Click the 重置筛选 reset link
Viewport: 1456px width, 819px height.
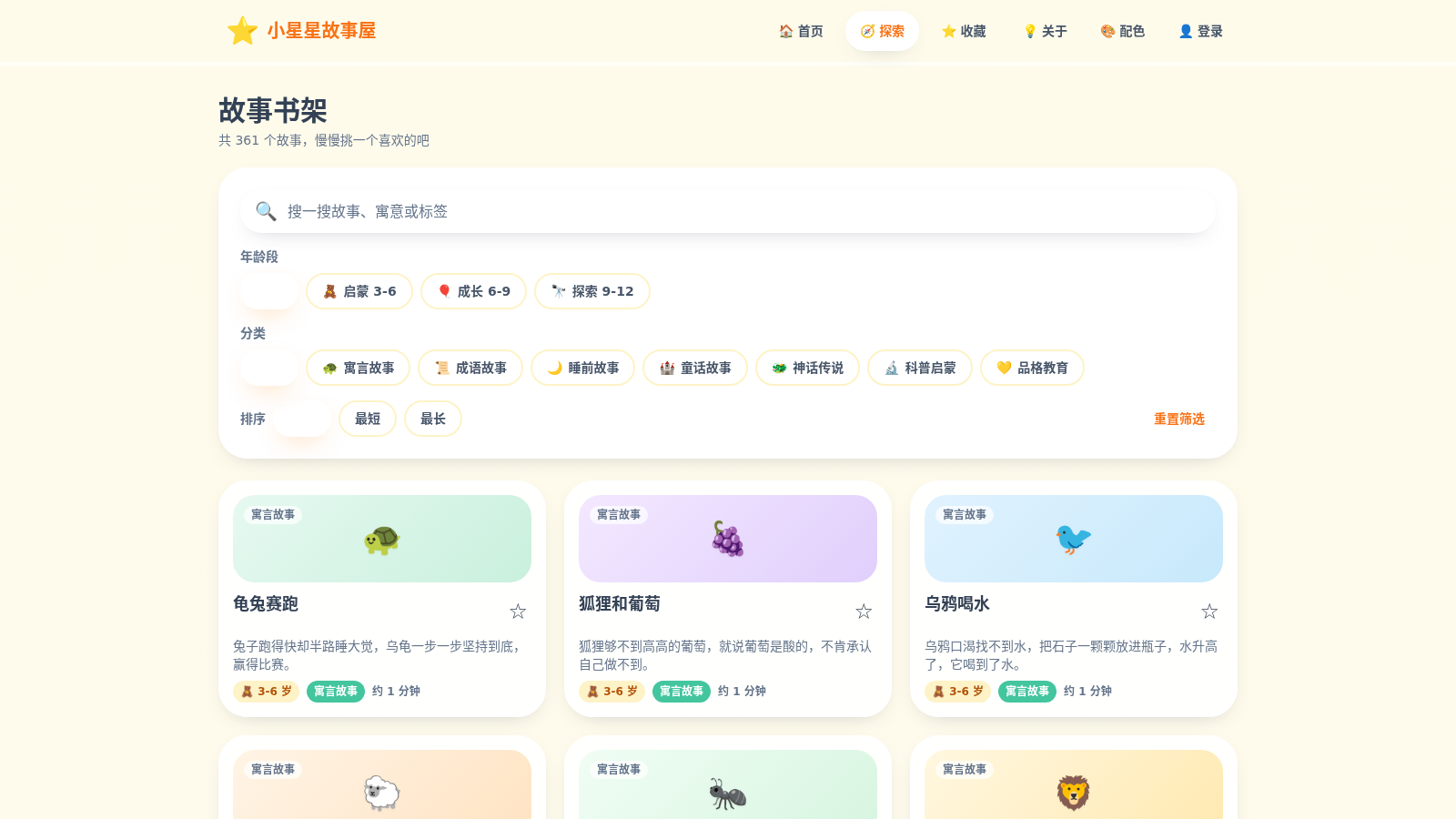tap(1179, 419)
